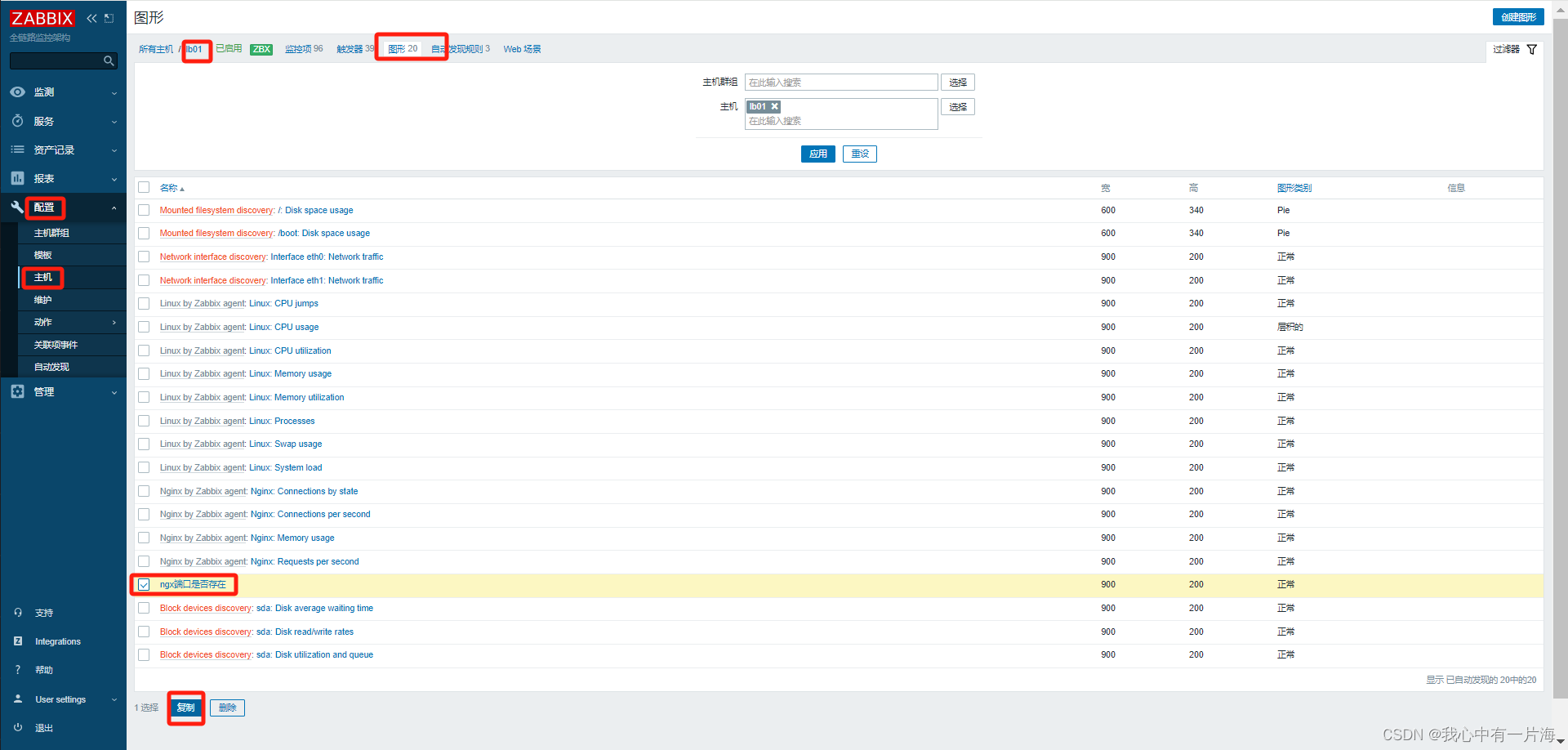Screen dimensions: 1568x750
Task: Collapse the 配置 menu chevron
Action: (114, 208)
